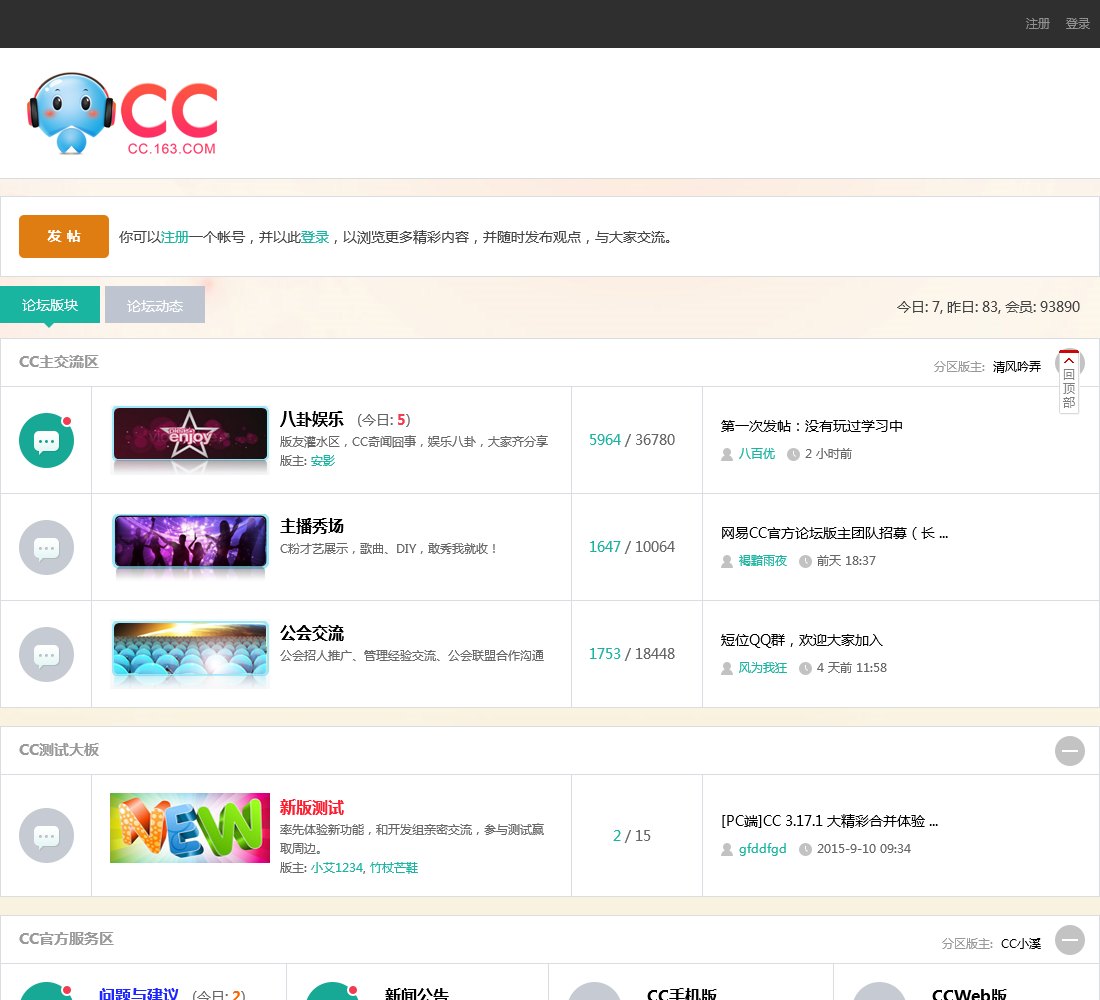Open the 主播秀场 forum title
The width and height of the screenshot is (1100, 1000).
pyautogui.click(x=312, y=526)
